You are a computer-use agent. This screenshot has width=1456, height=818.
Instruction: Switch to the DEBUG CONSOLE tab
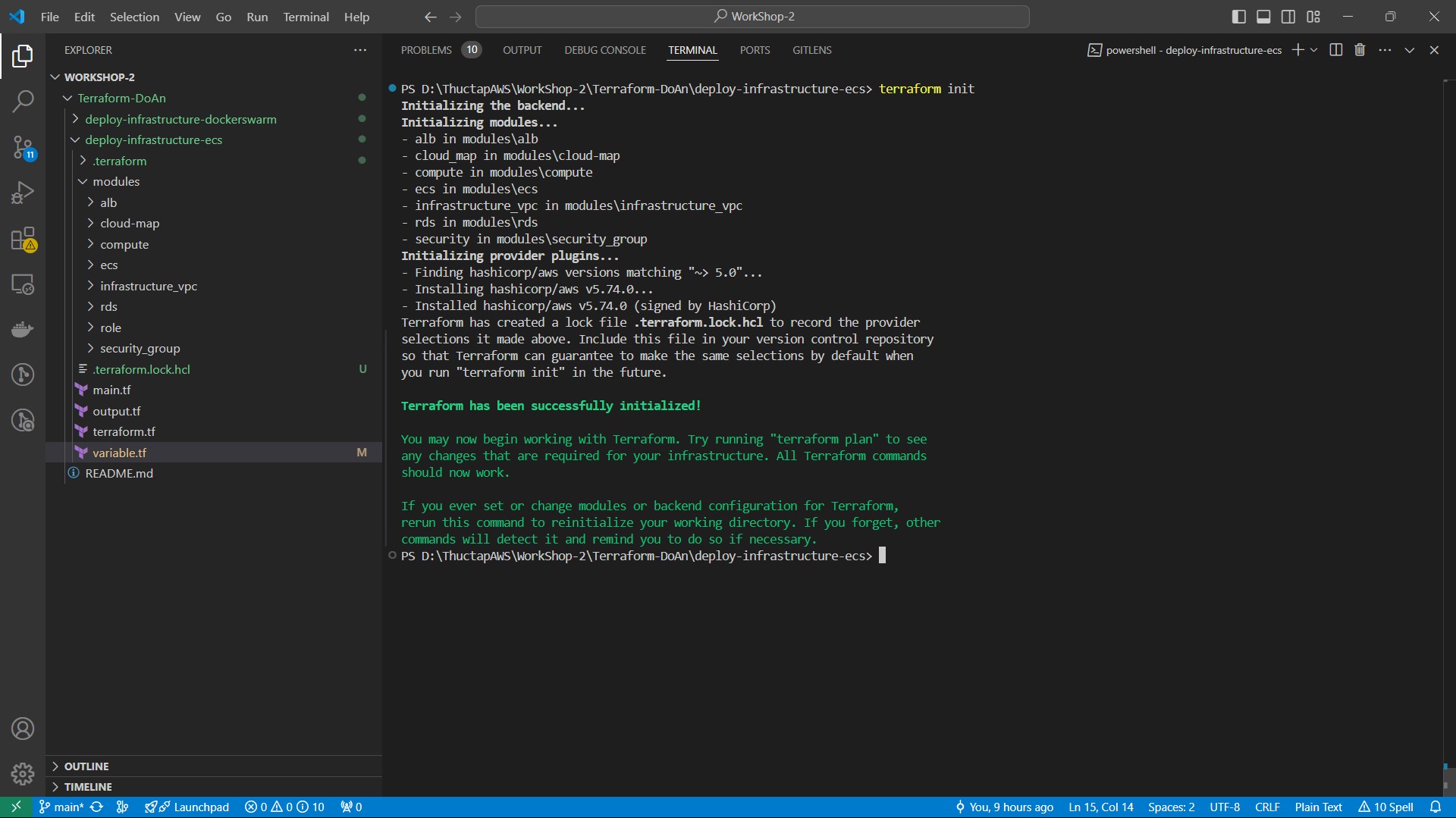(605, 50)
